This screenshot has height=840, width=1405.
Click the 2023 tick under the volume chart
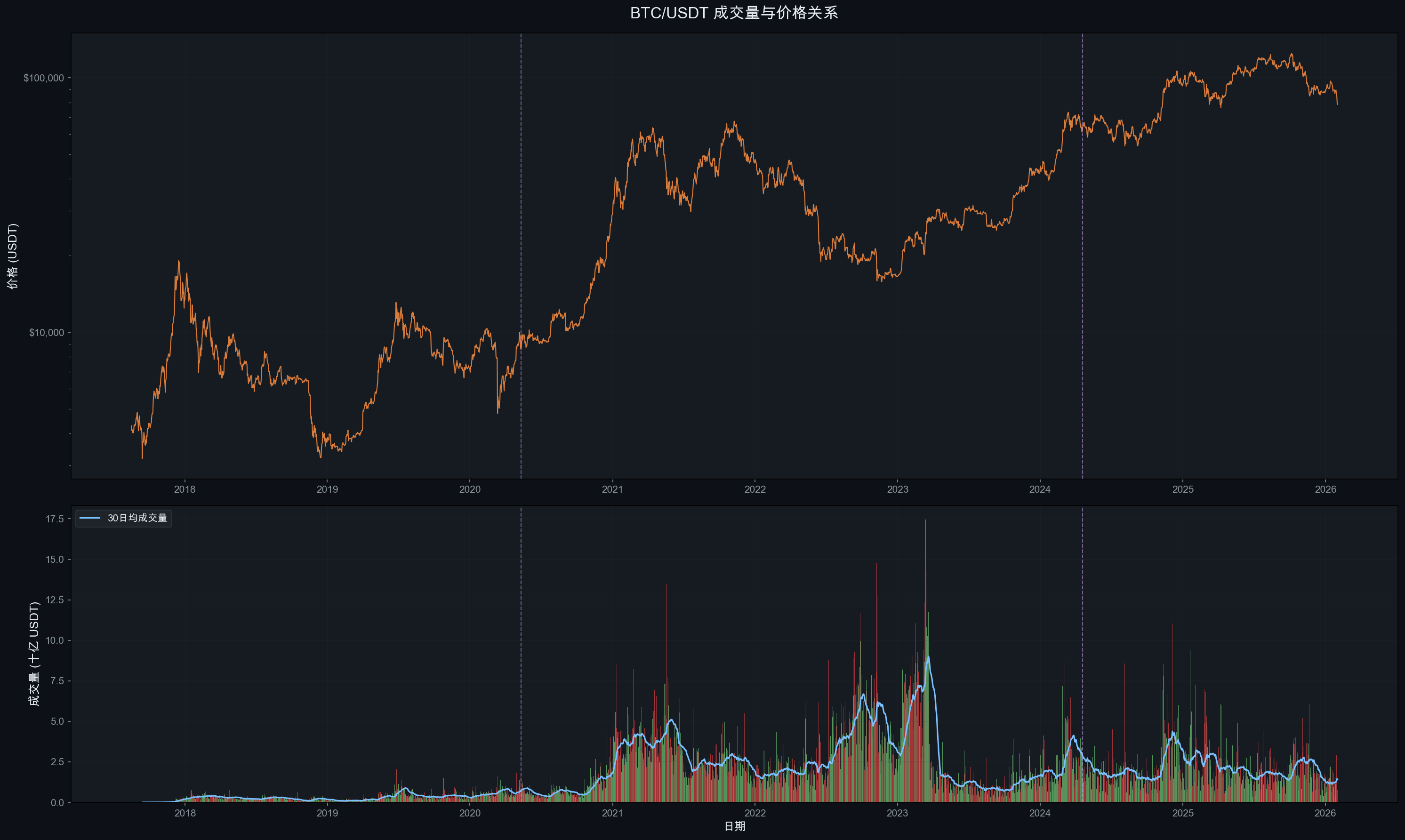tap(897, 813)
